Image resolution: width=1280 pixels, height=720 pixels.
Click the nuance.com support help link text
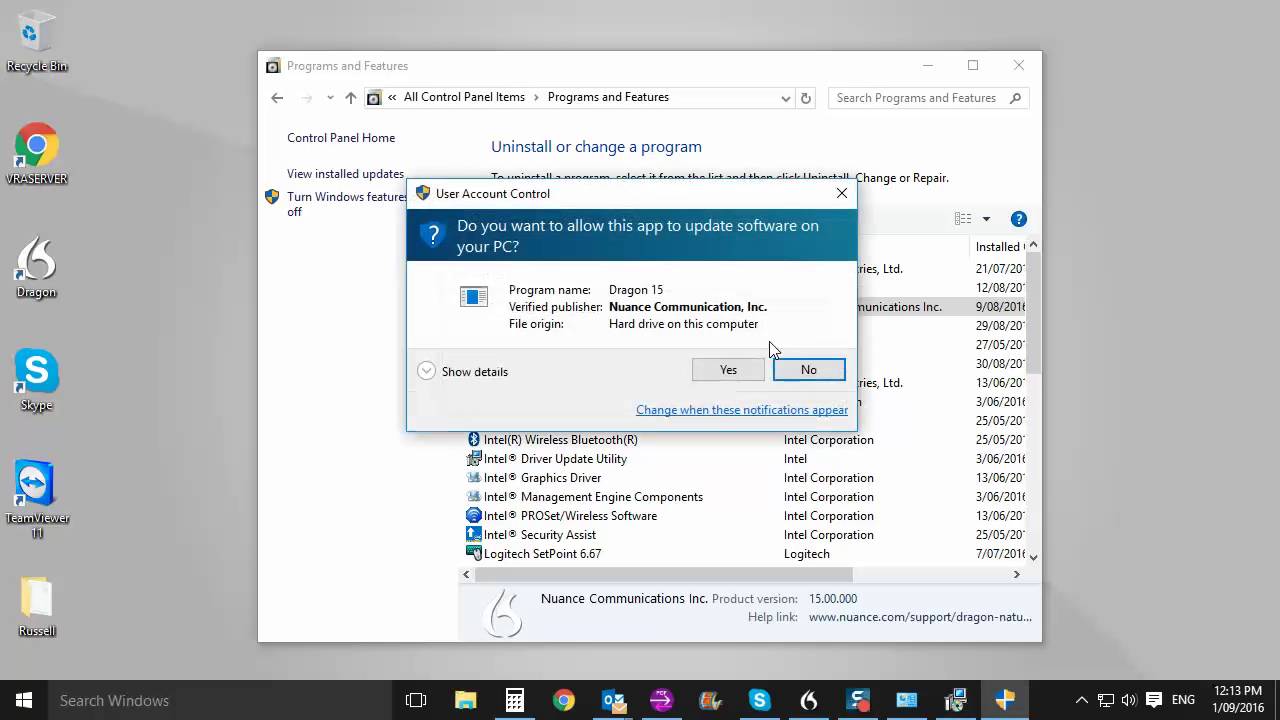point(920,617)
